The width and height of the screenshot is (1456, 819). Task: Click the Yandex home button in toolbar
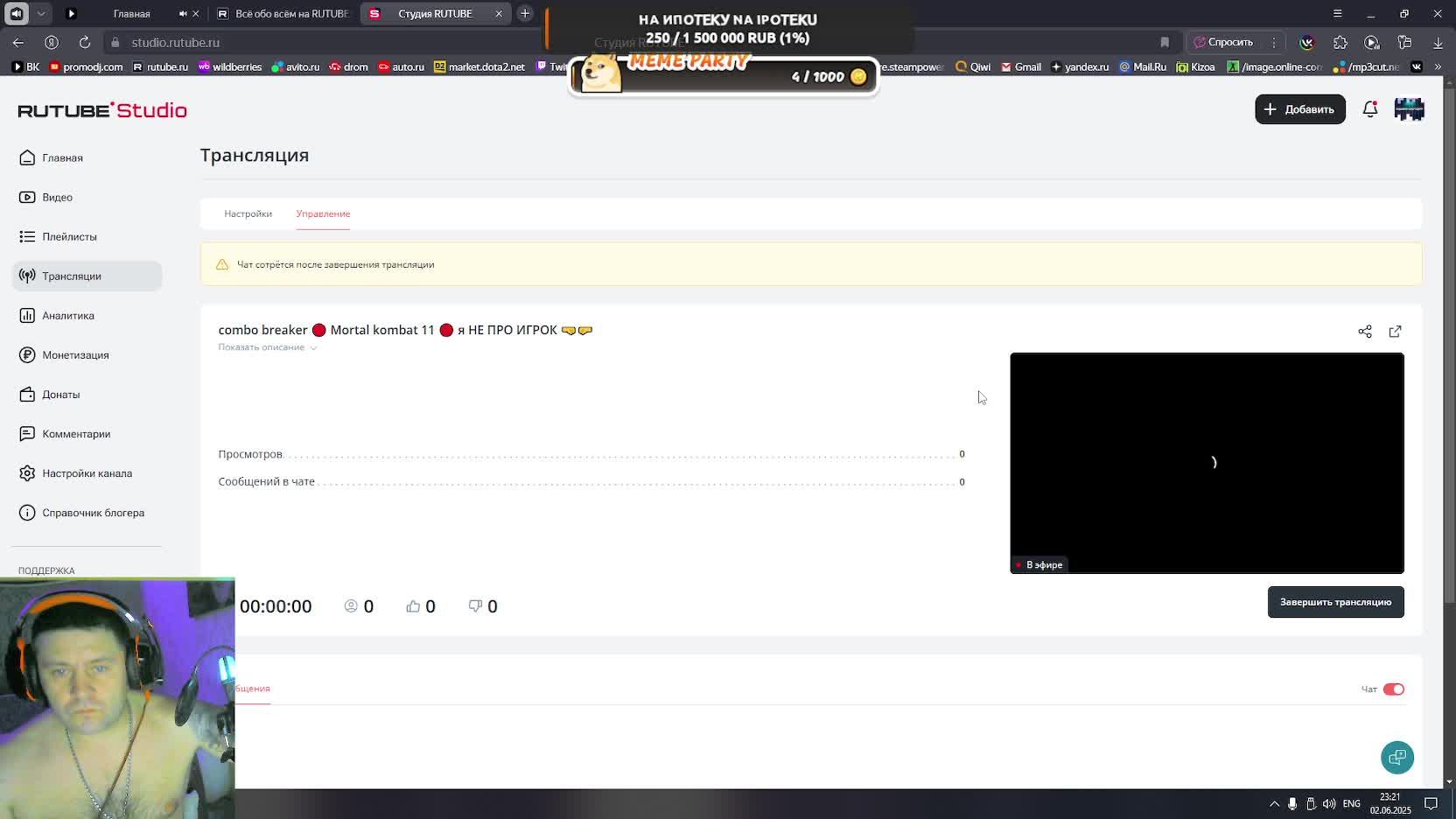52,42
